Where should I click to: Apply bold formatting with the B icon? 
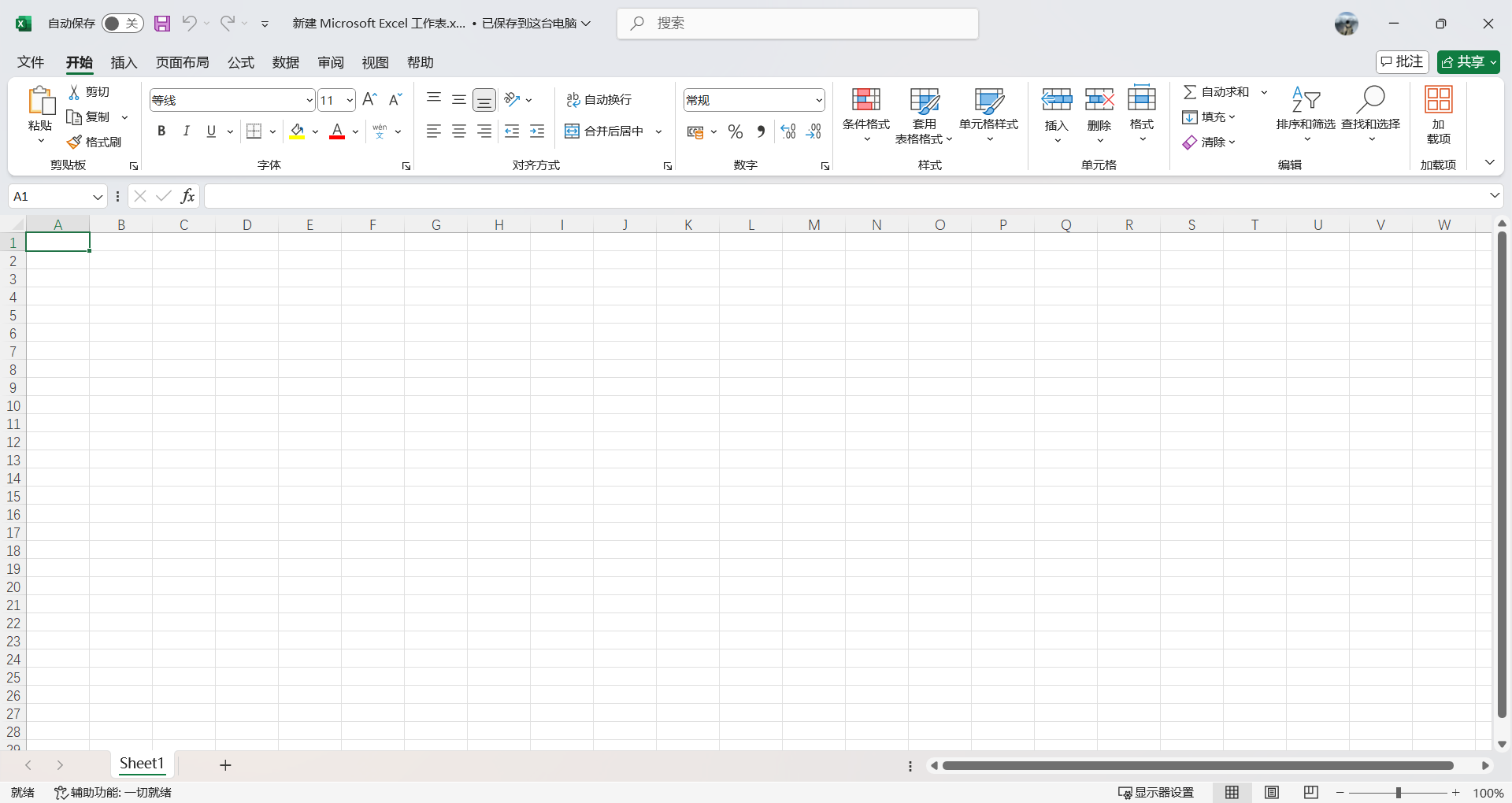[161, 131]
